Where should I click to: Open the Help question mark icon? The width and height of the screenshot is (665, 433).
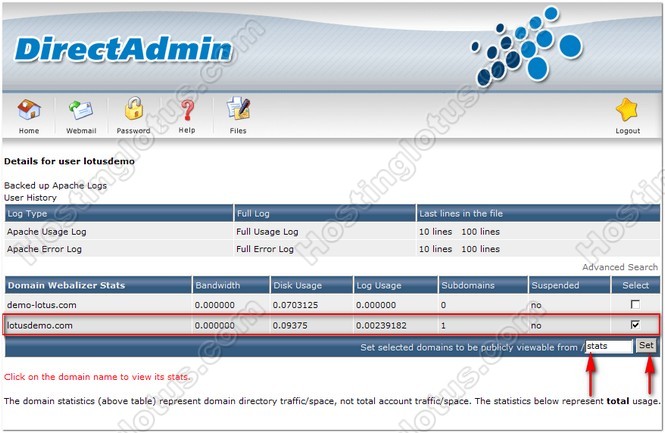(x=187, y=109)
